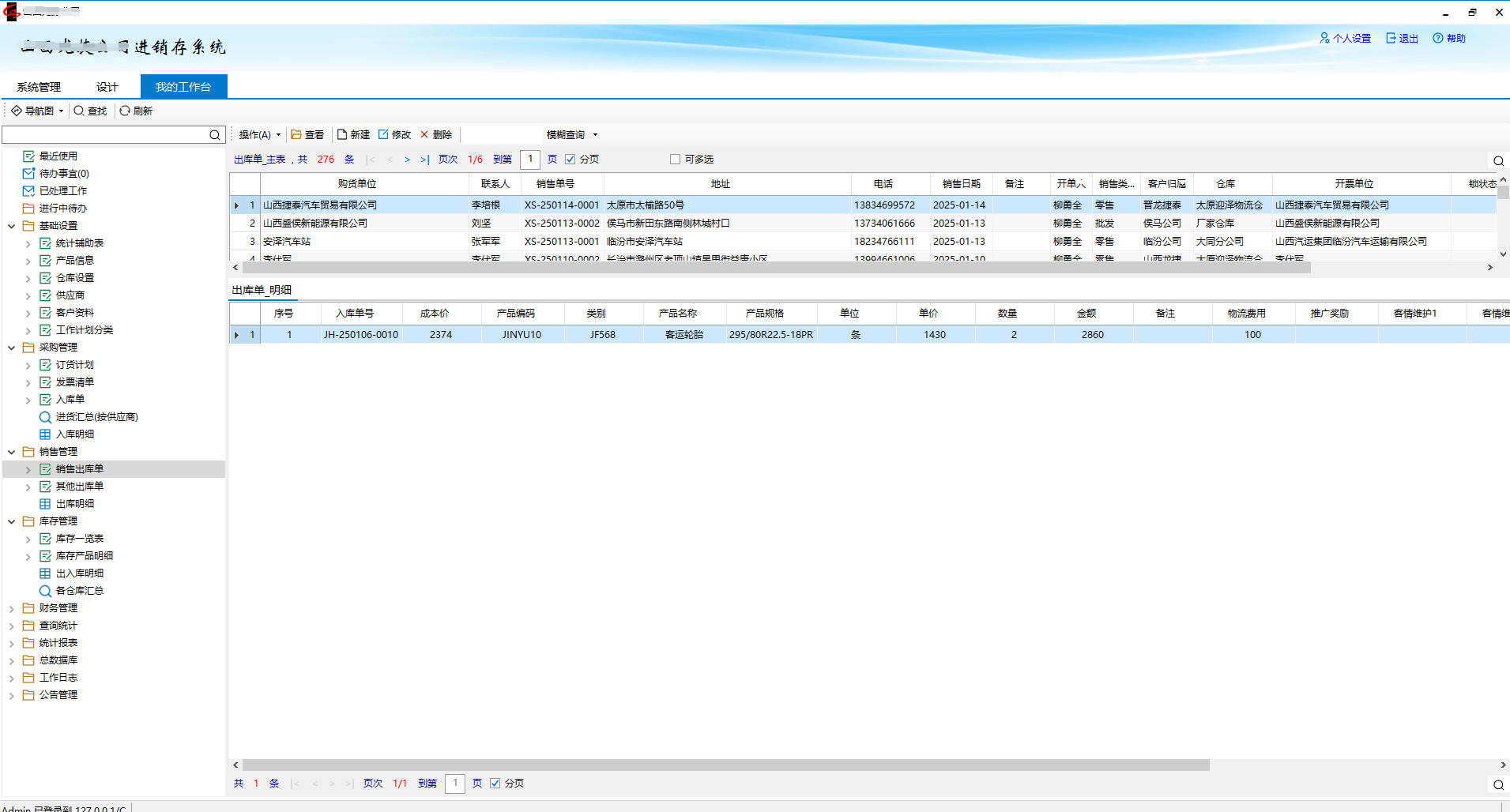Uncheck 分页 checkbox in main table header
1510x812 pixels.
tap(570, 159)
